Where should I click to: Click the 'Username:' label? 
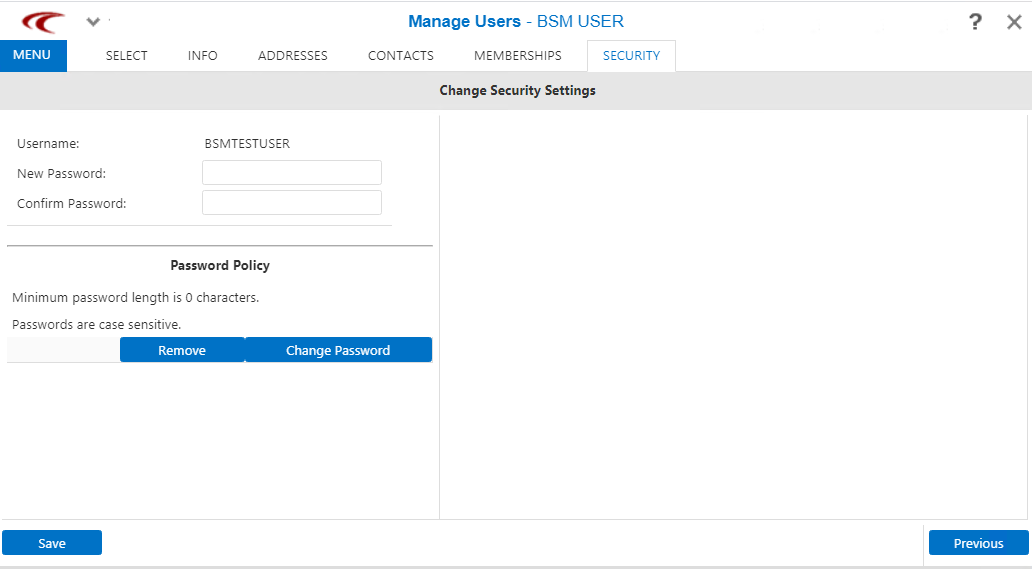click(x=48, y=143)
